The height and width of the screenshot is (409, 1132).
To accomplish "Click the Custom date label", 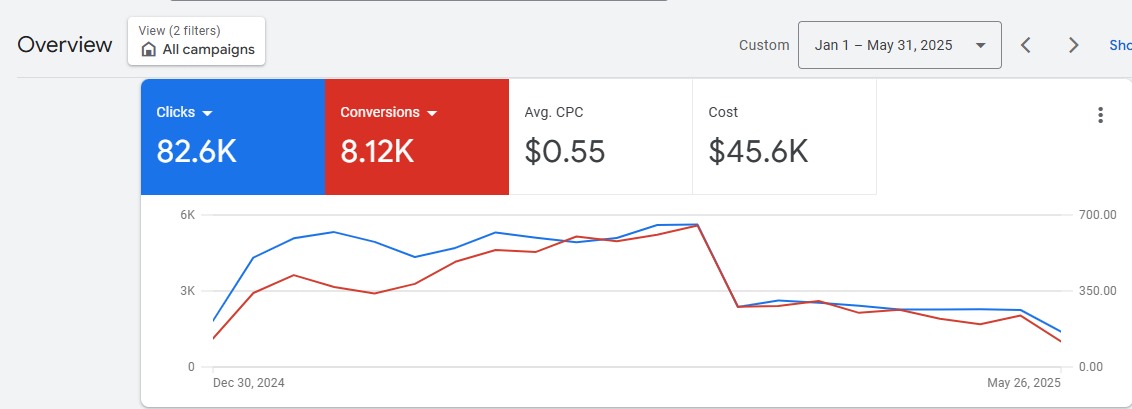I will click(x=763, y=45).
